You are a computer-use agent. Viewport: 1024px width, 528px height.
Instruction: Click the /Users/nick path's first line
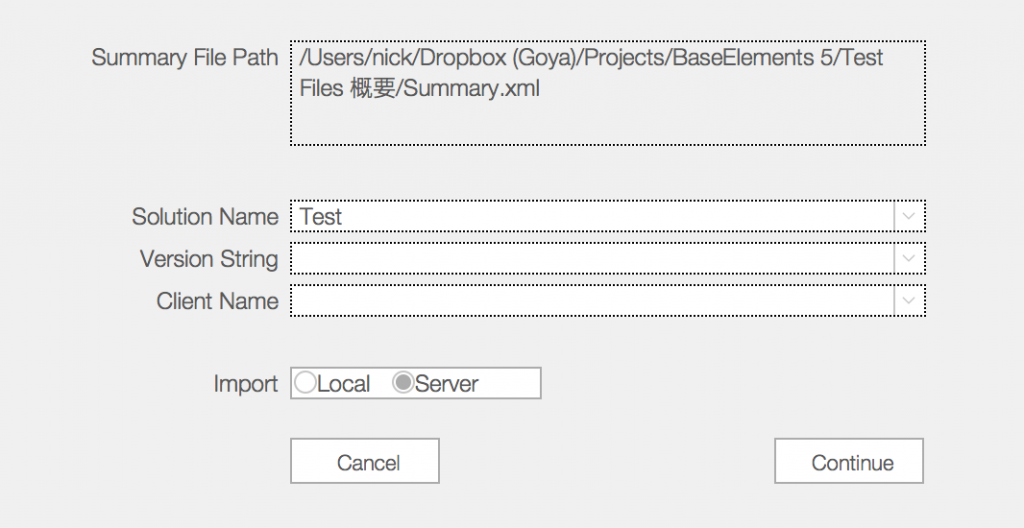point(591,58)
